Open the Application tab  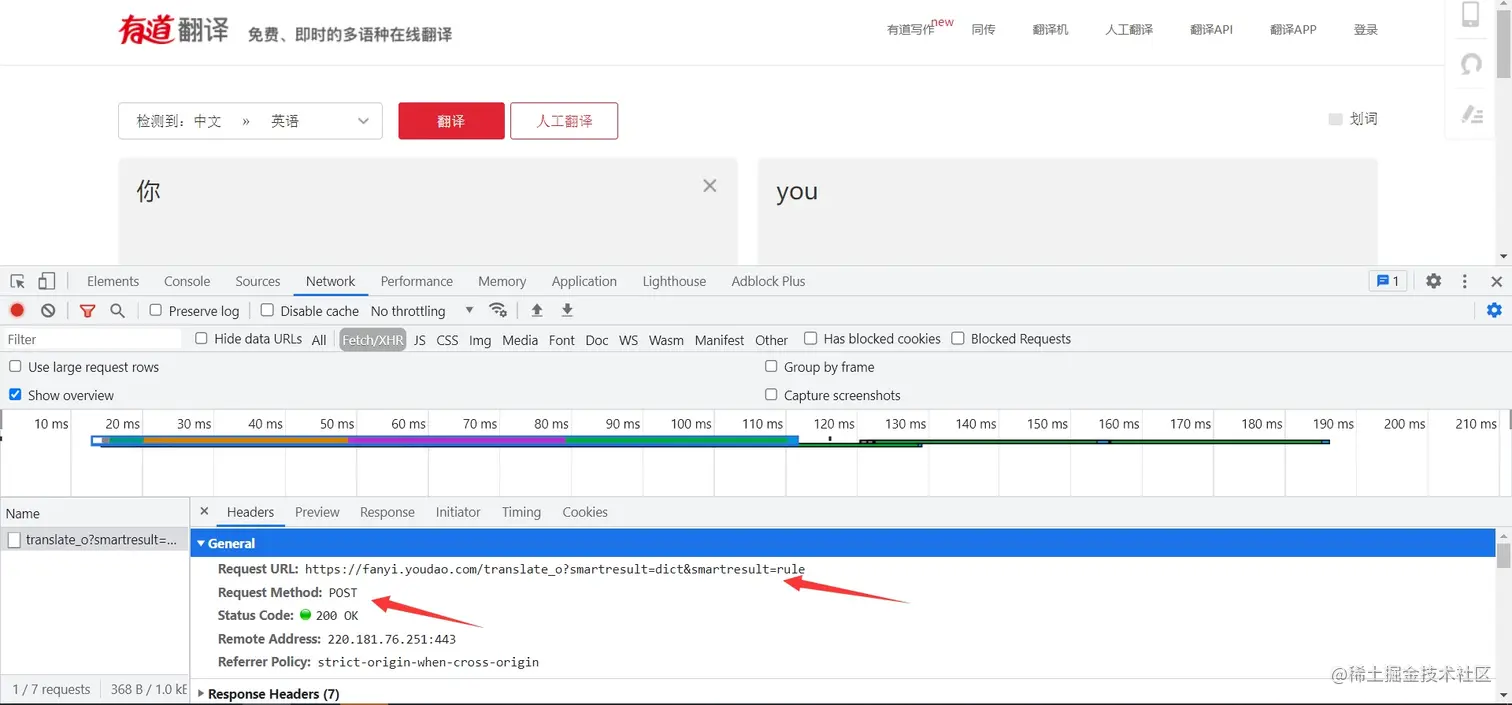584,281
